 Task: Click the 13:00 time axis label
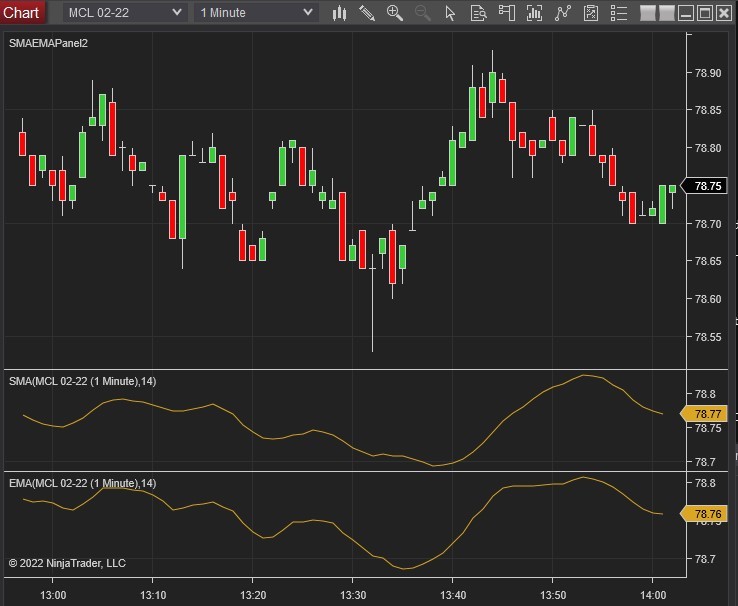point(53,595)
